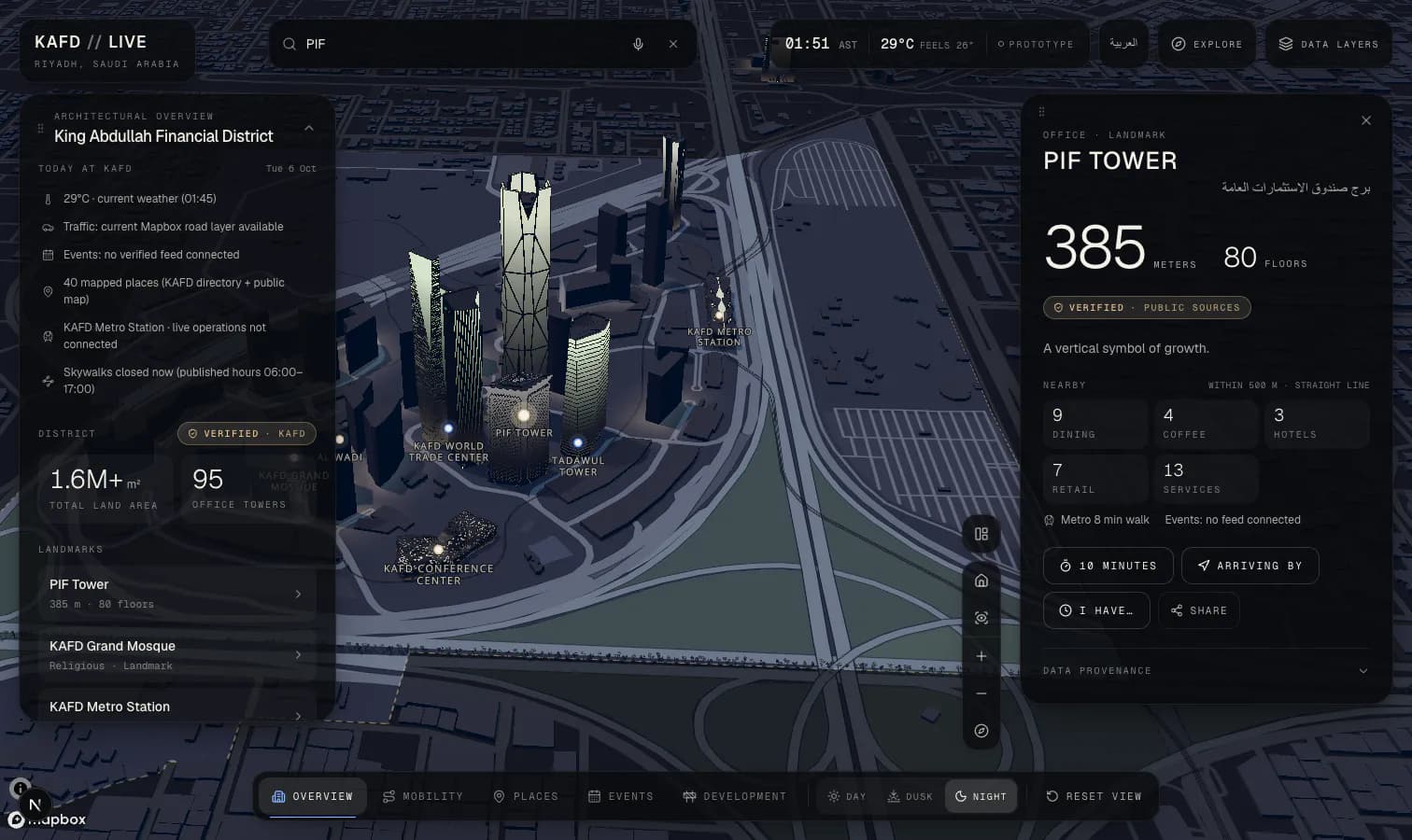Click the Share button
The image size is (1412, 840).
coord(1199,610)
